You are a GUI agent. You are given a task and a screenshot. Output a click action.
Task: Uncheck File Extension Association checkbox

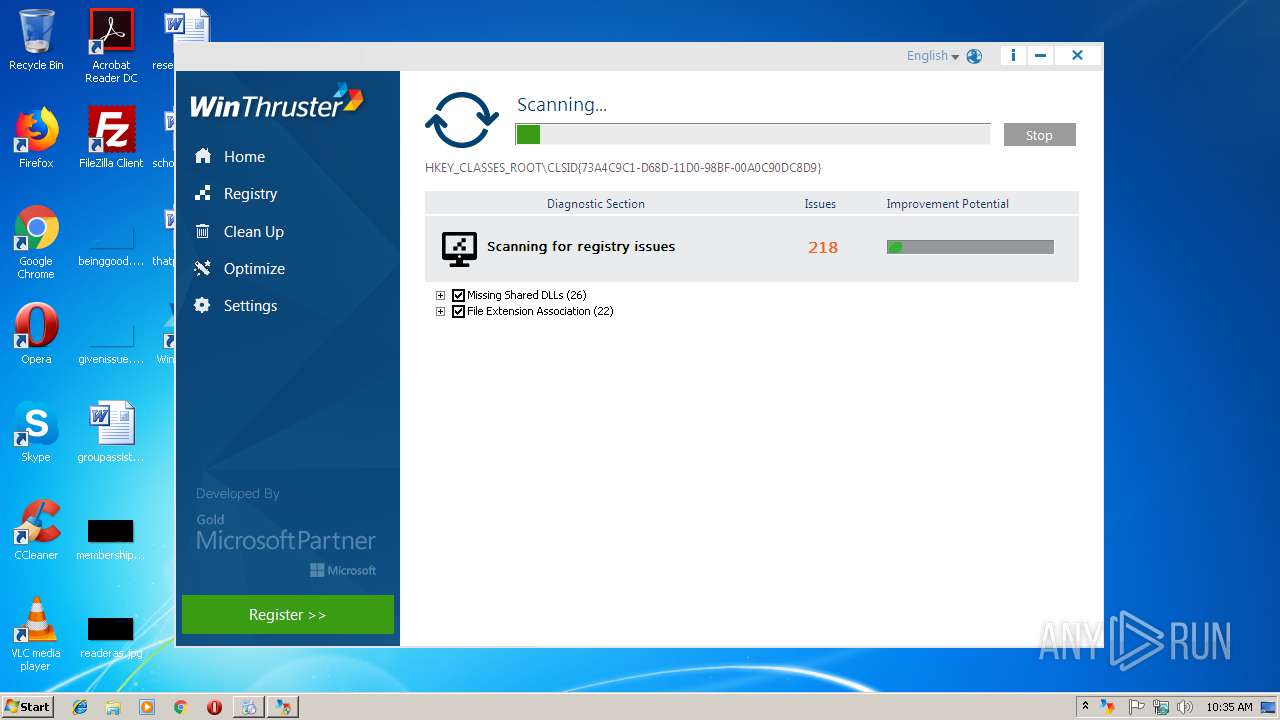(x=458, y=311)
